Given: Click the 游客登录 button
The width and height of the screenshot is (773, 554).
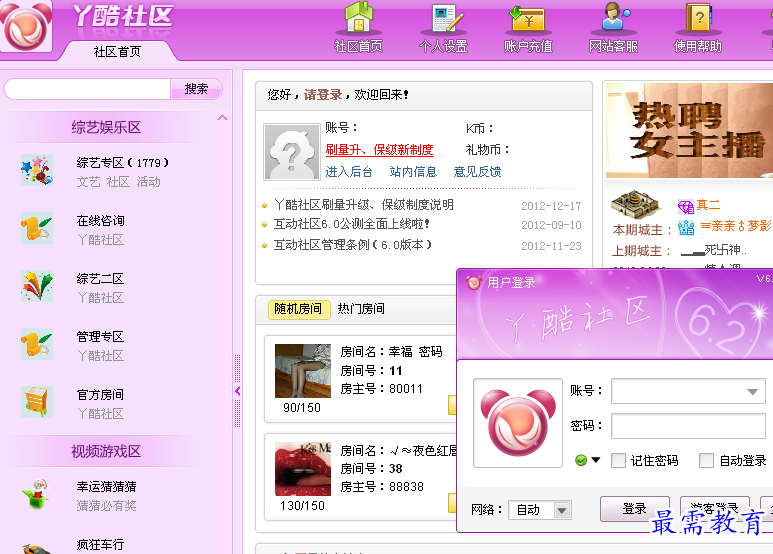Looking at the screenshot, I should (x=714, y=508).
